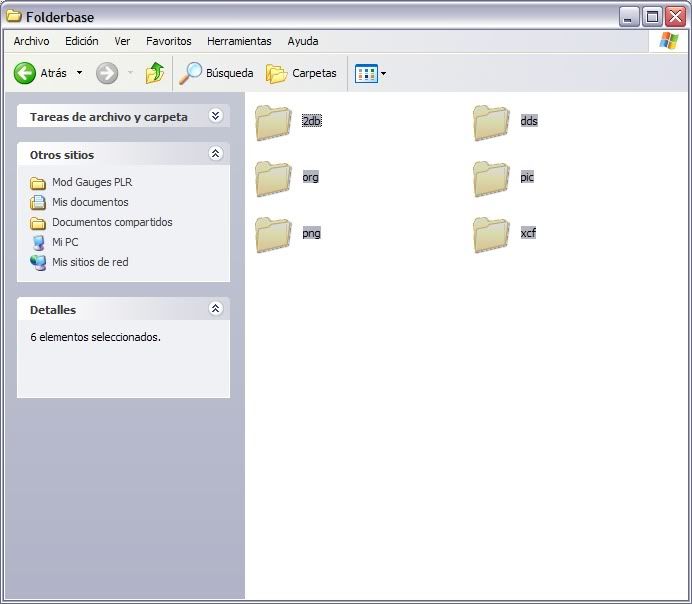This screenshot has height=604, width=692.
Task: Navigate to Mi PC link
Action: tap(65, 242)
